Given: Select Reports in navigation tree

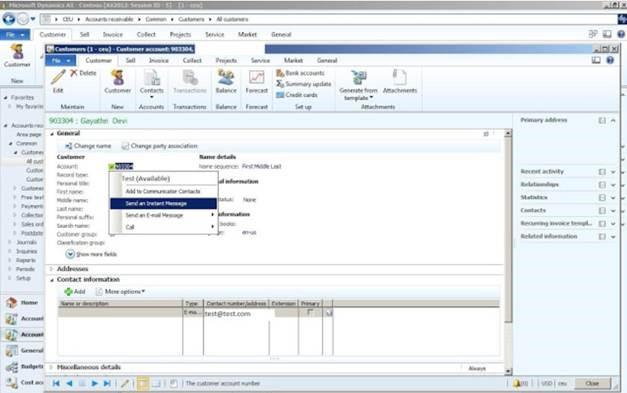Looking at the screenshot, I should click(x=26, y=260).
